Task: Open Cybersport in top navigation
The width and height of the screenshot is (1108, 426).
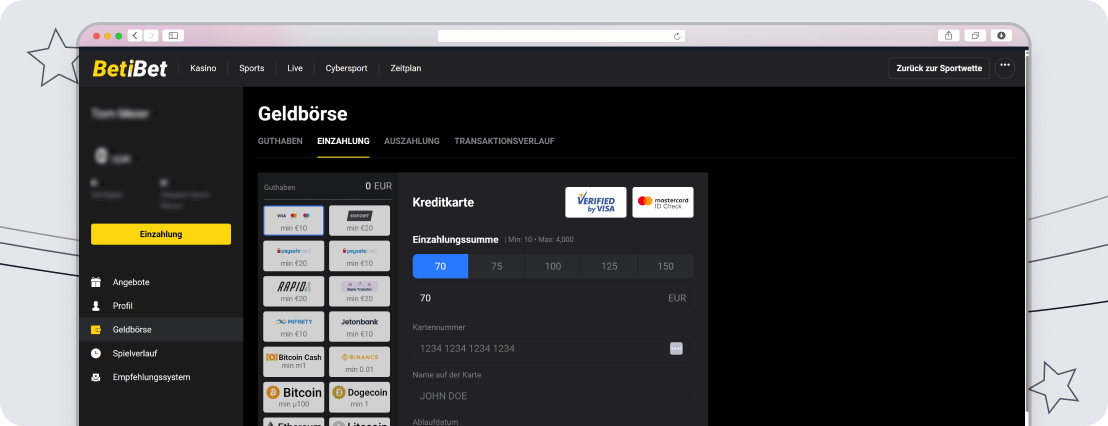Action: click(x=346, y=68)
